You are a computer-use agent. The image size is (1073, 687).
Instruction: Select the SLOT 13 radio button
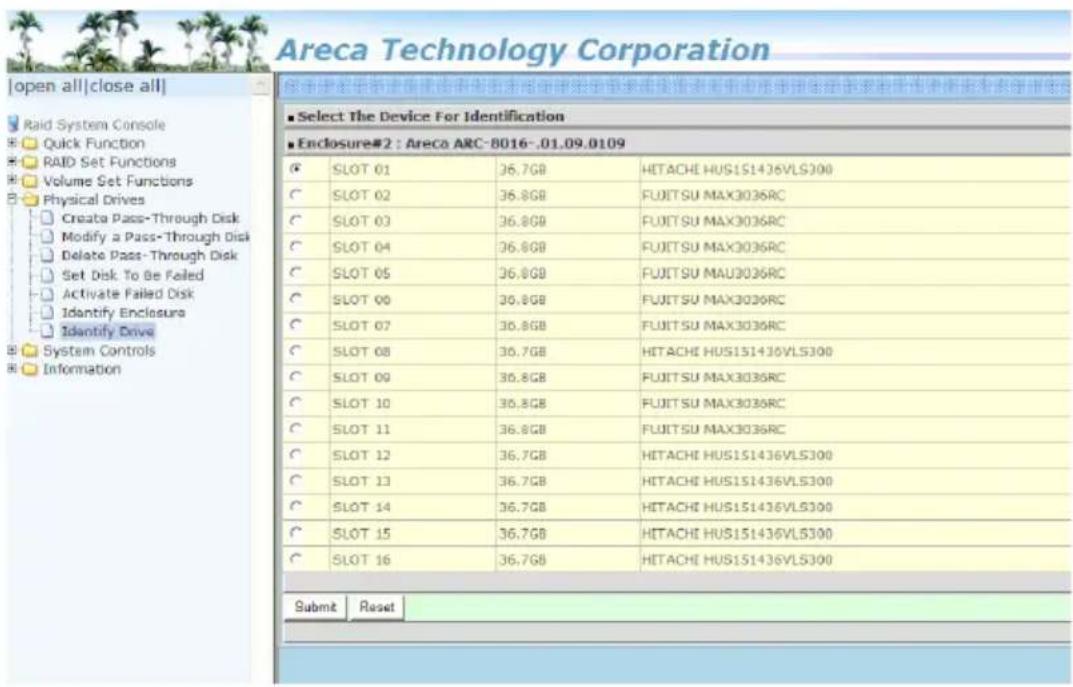[296, 480]
